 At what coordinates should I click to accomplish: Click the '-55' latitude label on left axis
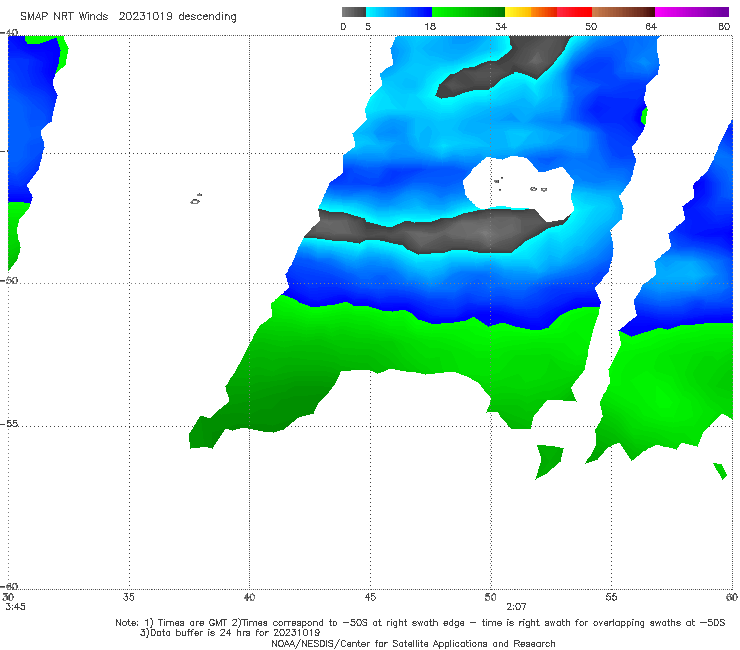[x=9, y=423]
